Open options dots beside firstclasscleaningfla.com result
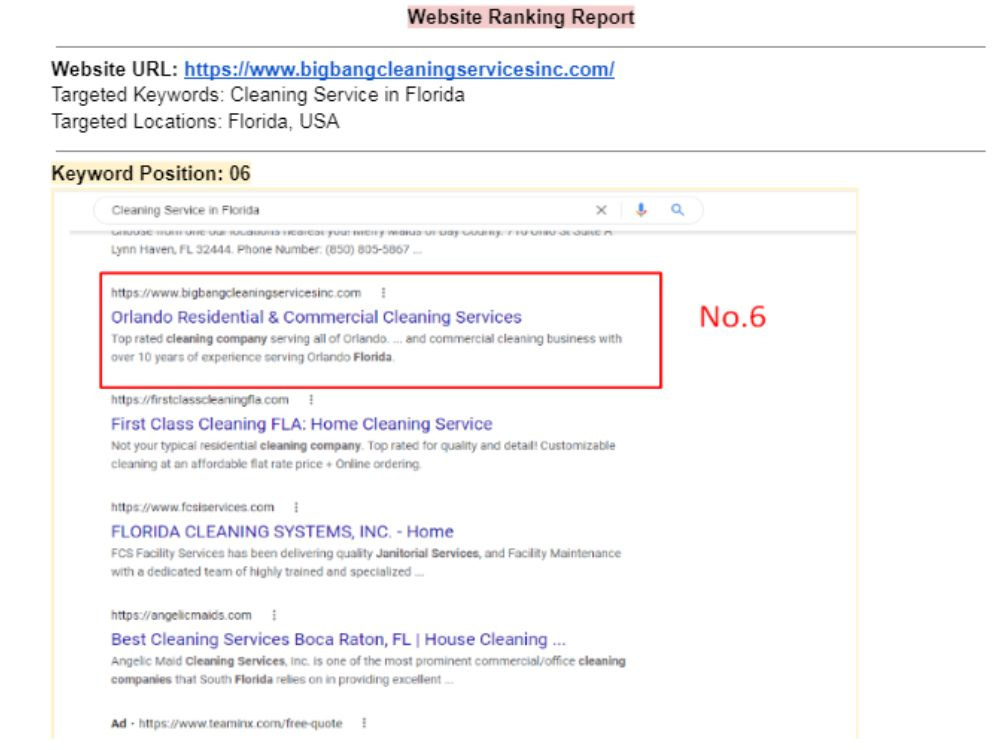This screenshot has height=750, width=1000. [311, 400]
